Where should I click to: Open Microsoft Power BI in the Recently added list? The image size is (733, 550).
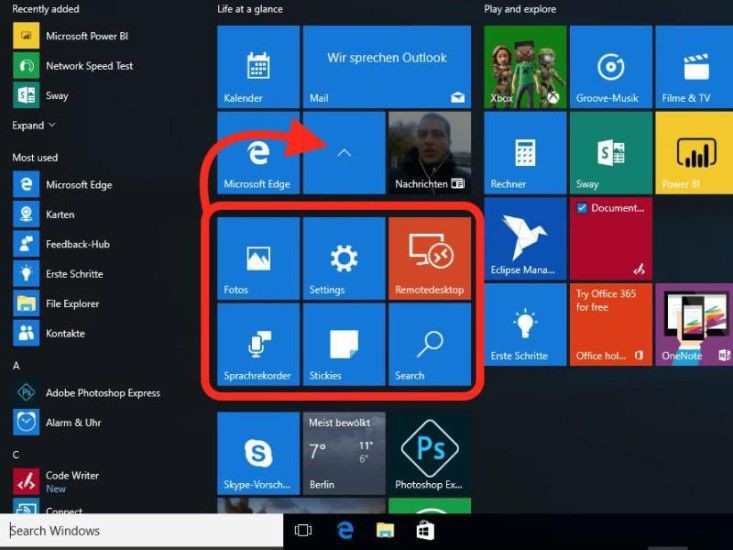click(70, 36)
